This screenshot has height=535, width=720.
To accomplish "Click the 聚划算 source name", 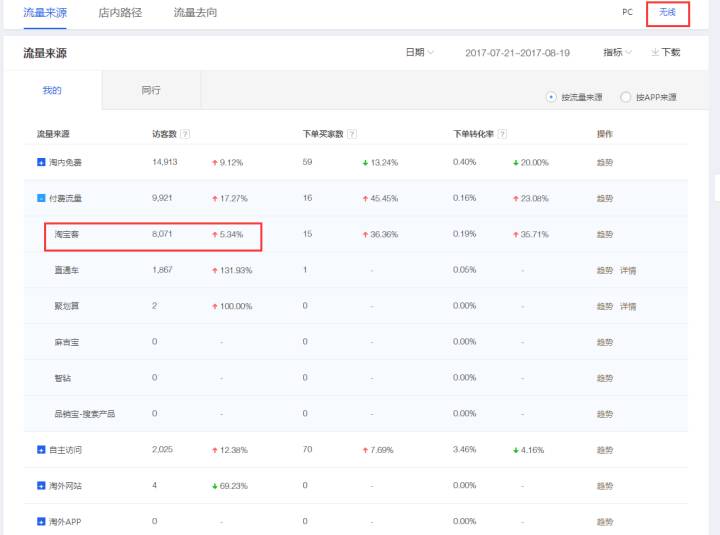I will pyautogui.click(x=67, y=306).
